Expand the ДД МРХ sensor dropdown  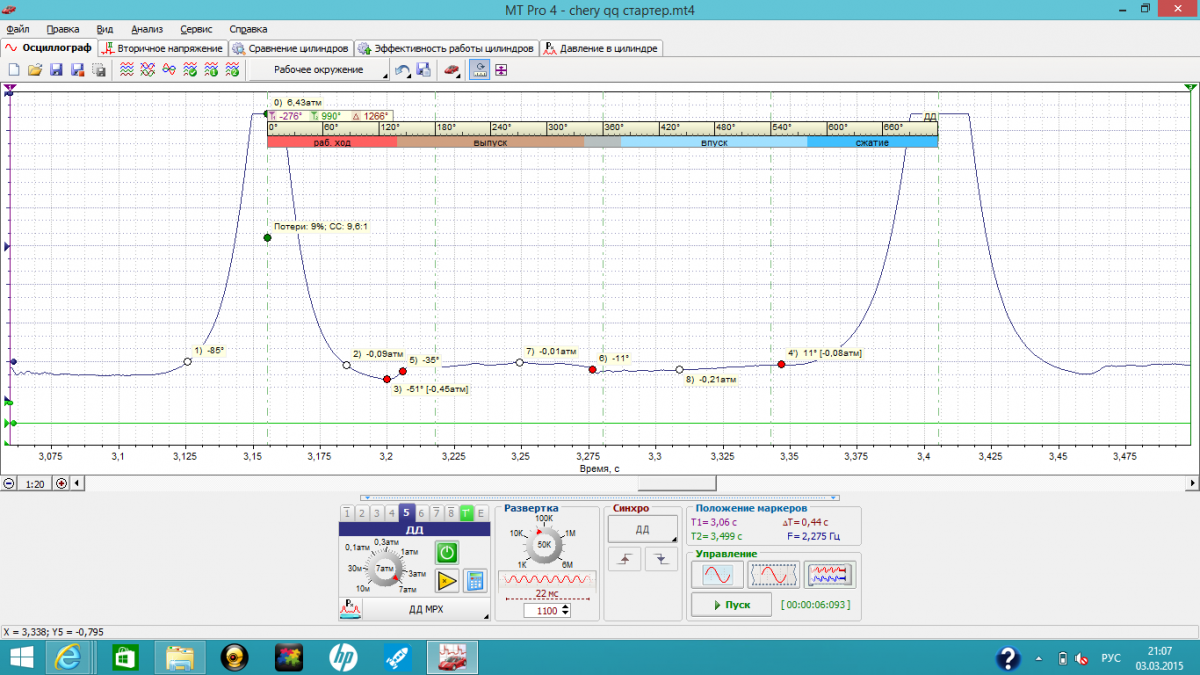click(426, 608)
